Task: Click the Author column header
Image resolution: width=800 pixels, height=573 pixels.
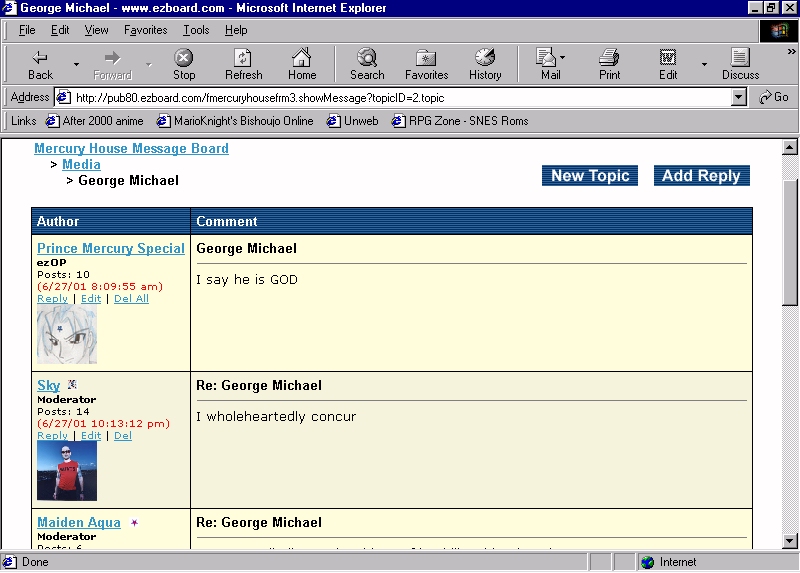Action: [x=111, y=221]
